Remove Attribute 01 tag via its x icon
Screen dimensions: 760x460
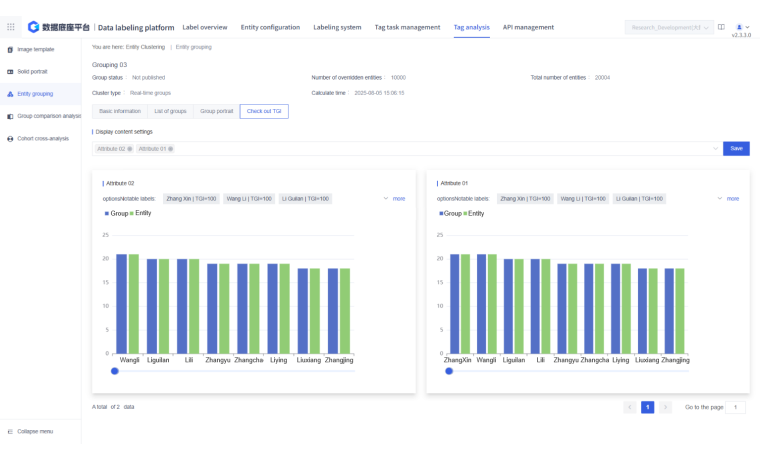click(x=170, y=149)
